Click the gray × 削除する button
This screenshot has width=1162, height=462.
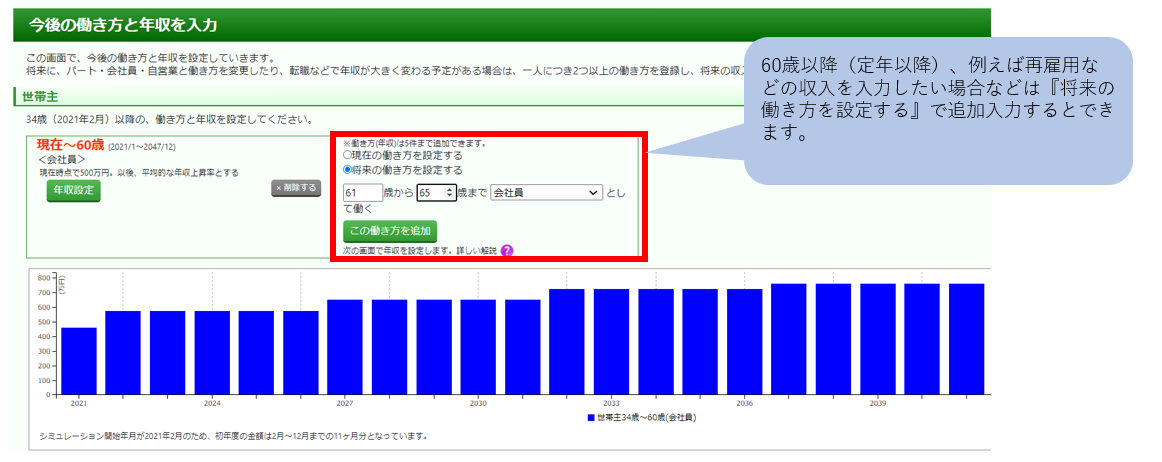296,188
